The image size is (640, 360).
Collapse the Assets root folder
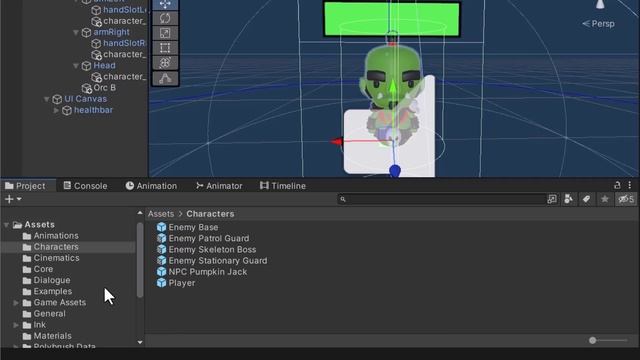click(7, 225)
